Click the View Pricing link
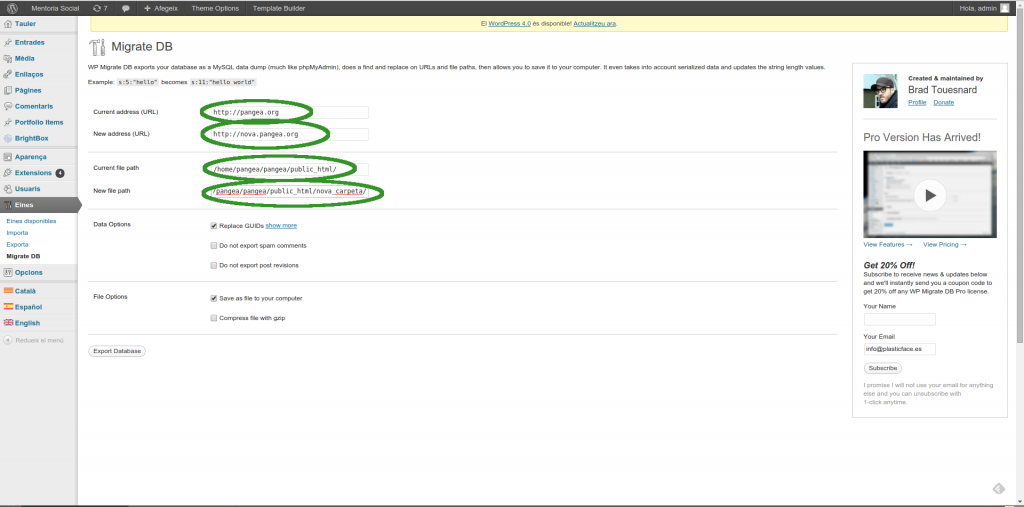This screenshot has width=1024, height=507. coord(944,244)
